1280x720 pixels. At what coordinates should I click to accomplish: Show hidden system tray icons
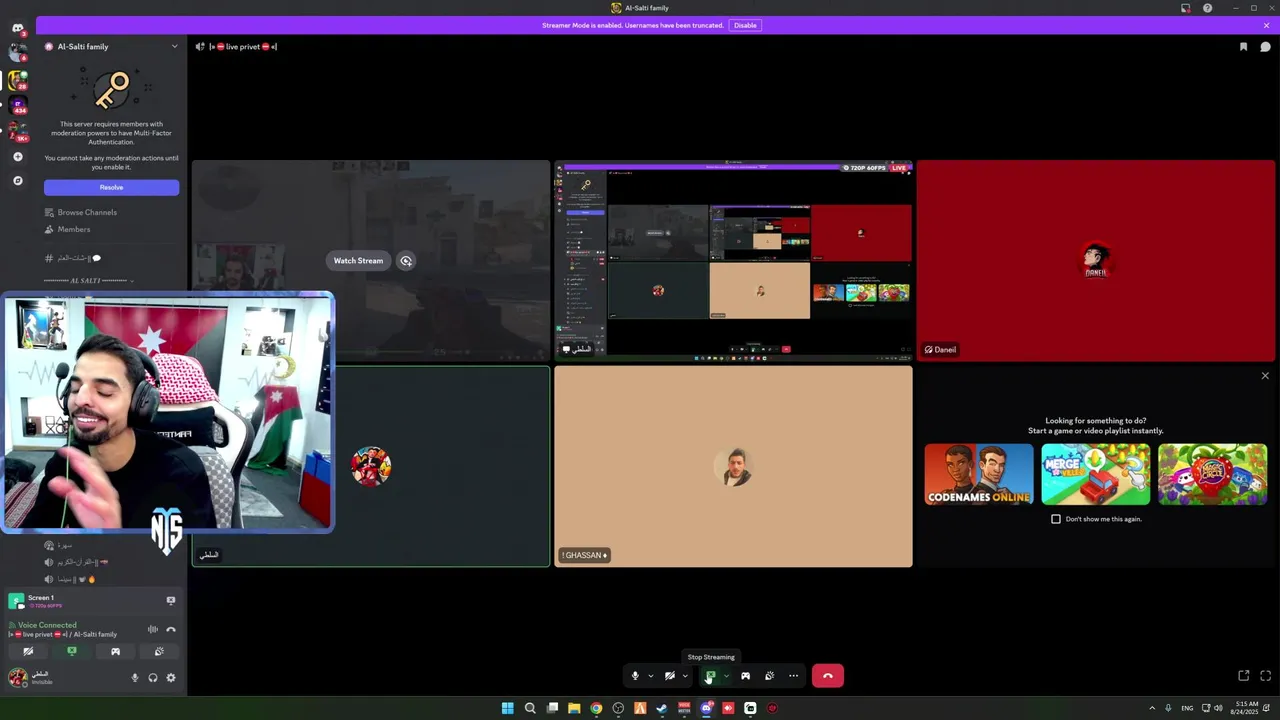tap(1151, 708)
